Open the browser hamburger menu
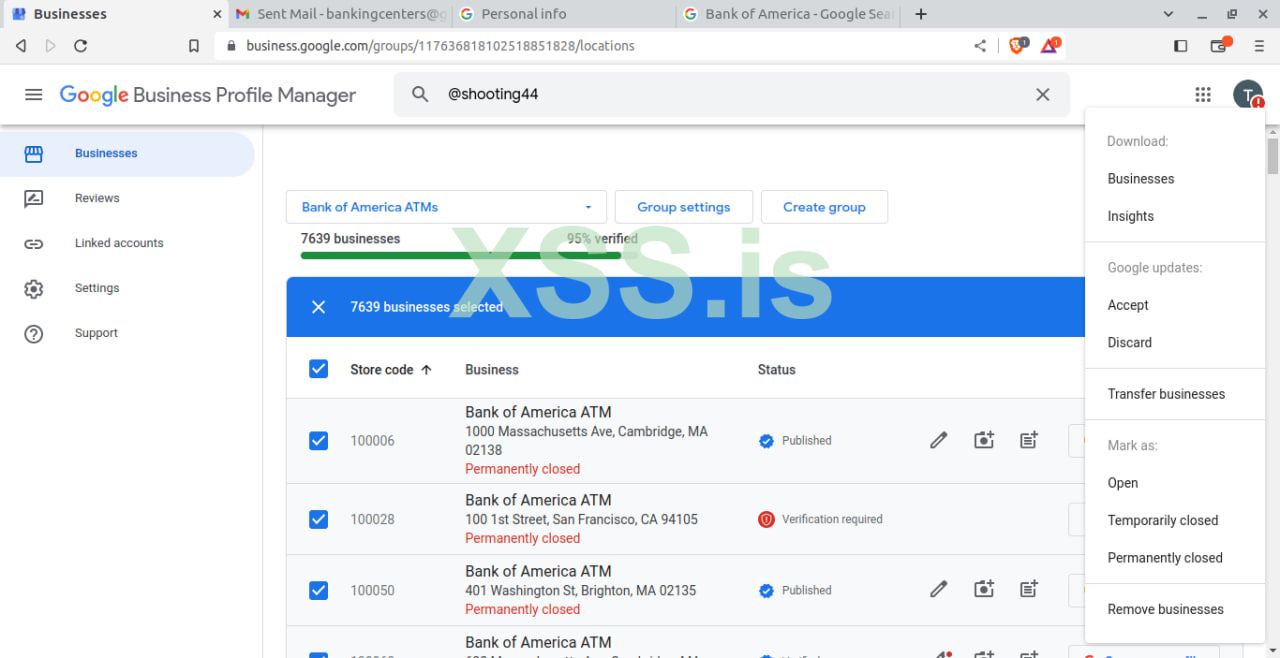 (1259, 45)
